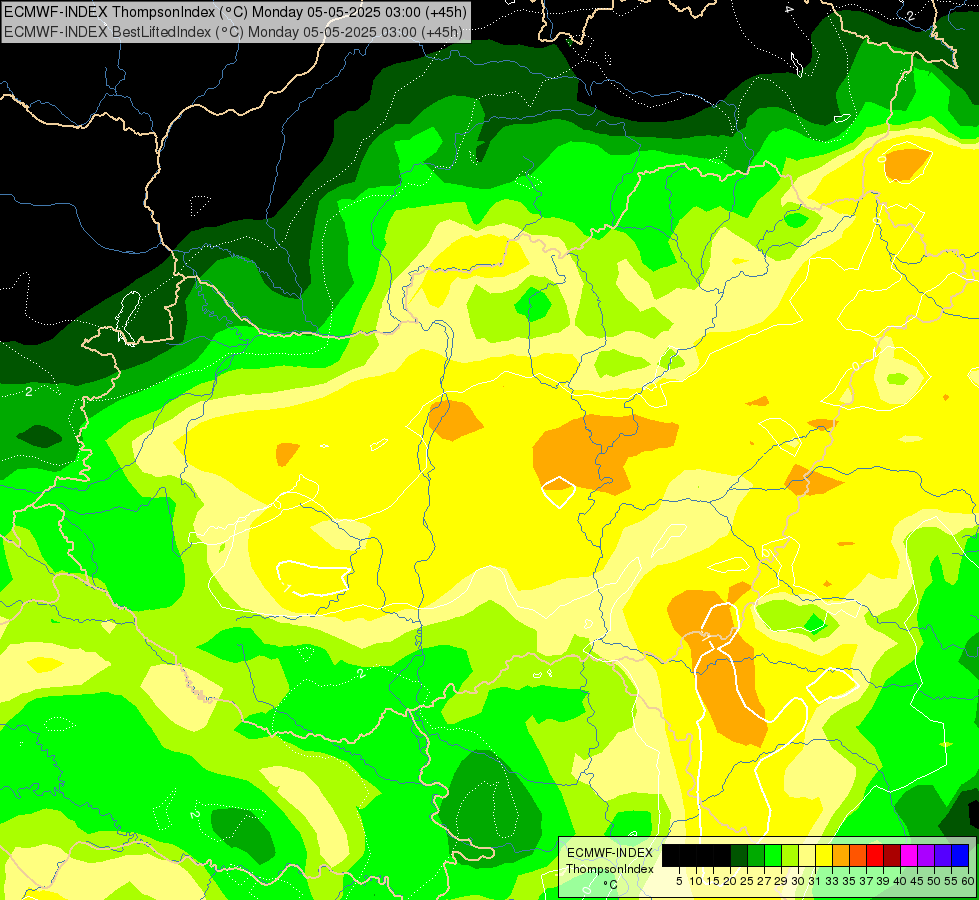The image size is (979, 900).
Task: Click the yellow-green 29–30 legend swatch
Action: click(x=790, y=855)
